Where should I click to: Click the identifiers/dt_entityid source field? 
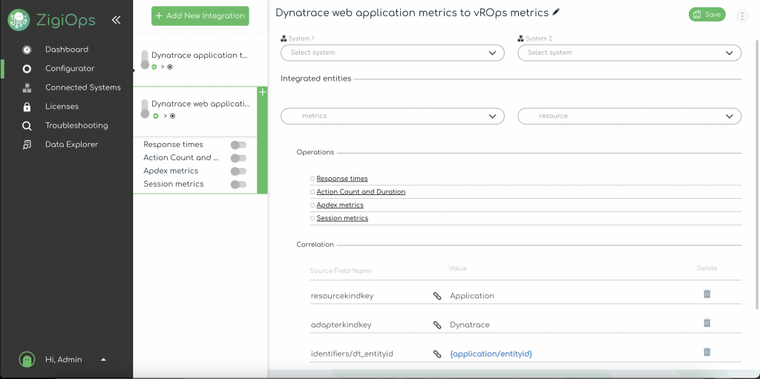(x=352, y=354)
